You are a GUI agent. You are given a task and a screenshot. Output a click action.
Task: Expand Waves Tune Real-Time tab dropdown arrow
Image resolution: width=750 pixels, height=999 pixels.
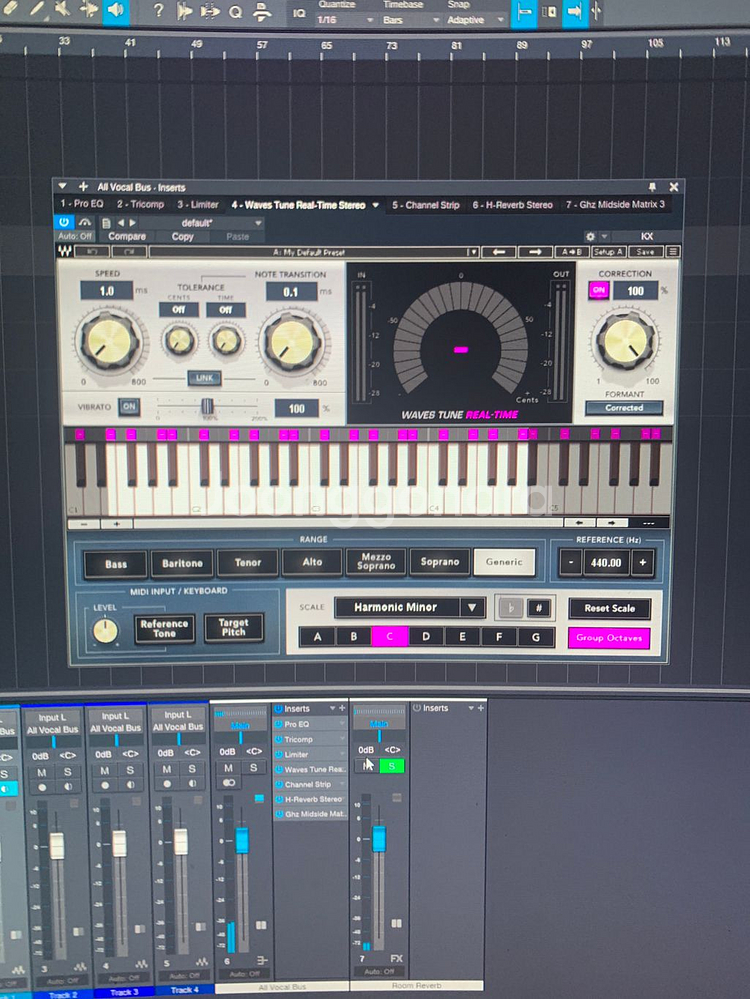375,205
